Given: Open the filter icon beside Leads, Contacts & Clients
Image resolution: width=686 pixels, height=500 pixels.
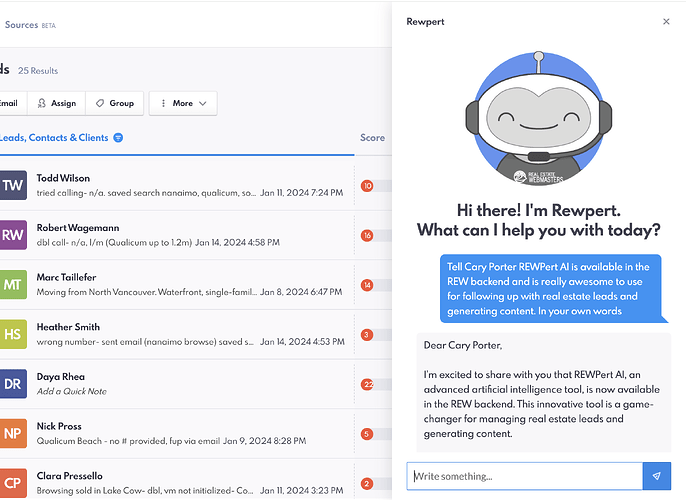Looking at the screenshot, I should [x=118, y=138].
